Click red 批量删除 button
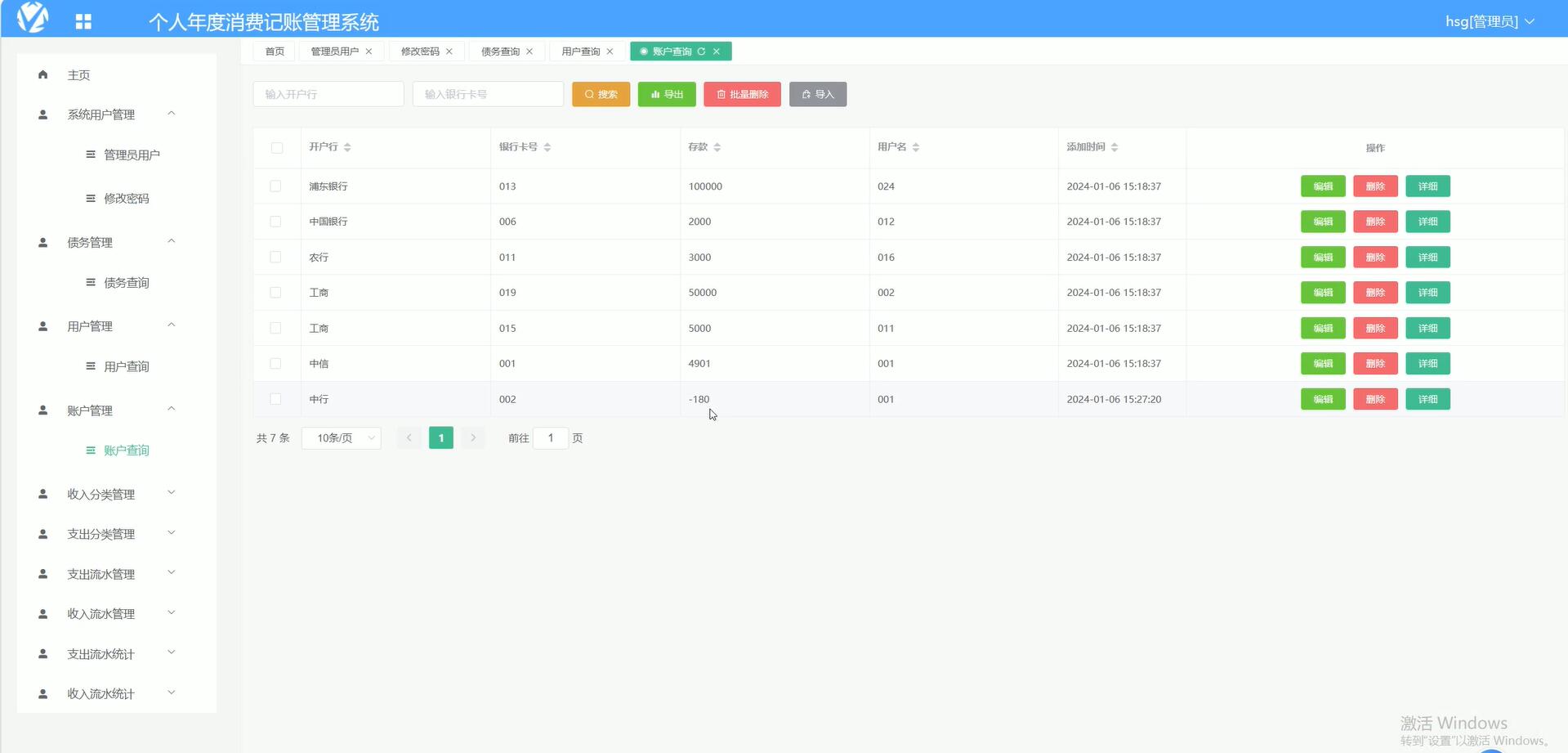1568x753 pixels. [x=742, y=94]
